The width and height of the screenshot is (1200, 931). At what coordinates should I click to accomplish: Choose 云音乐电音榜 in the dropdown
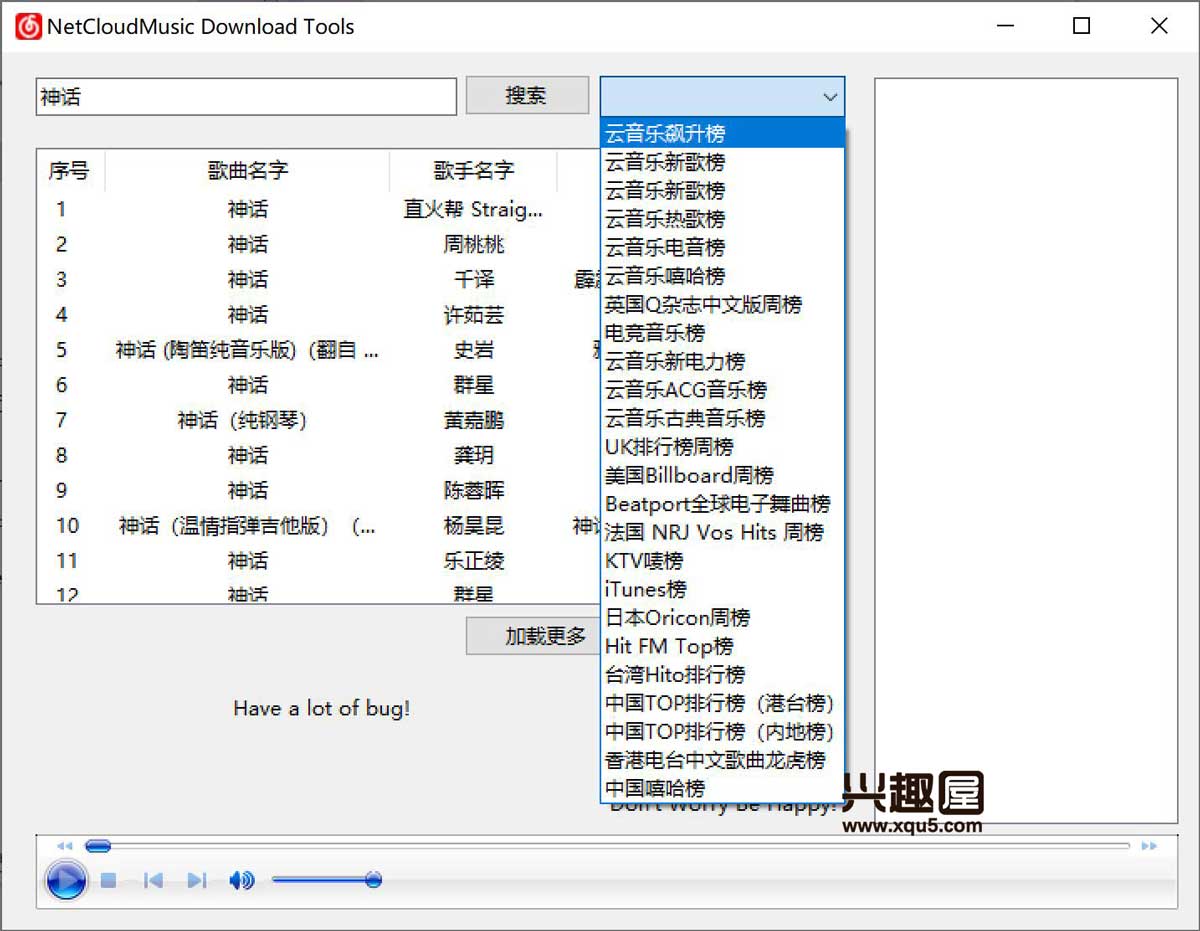[x=723, y=247]
